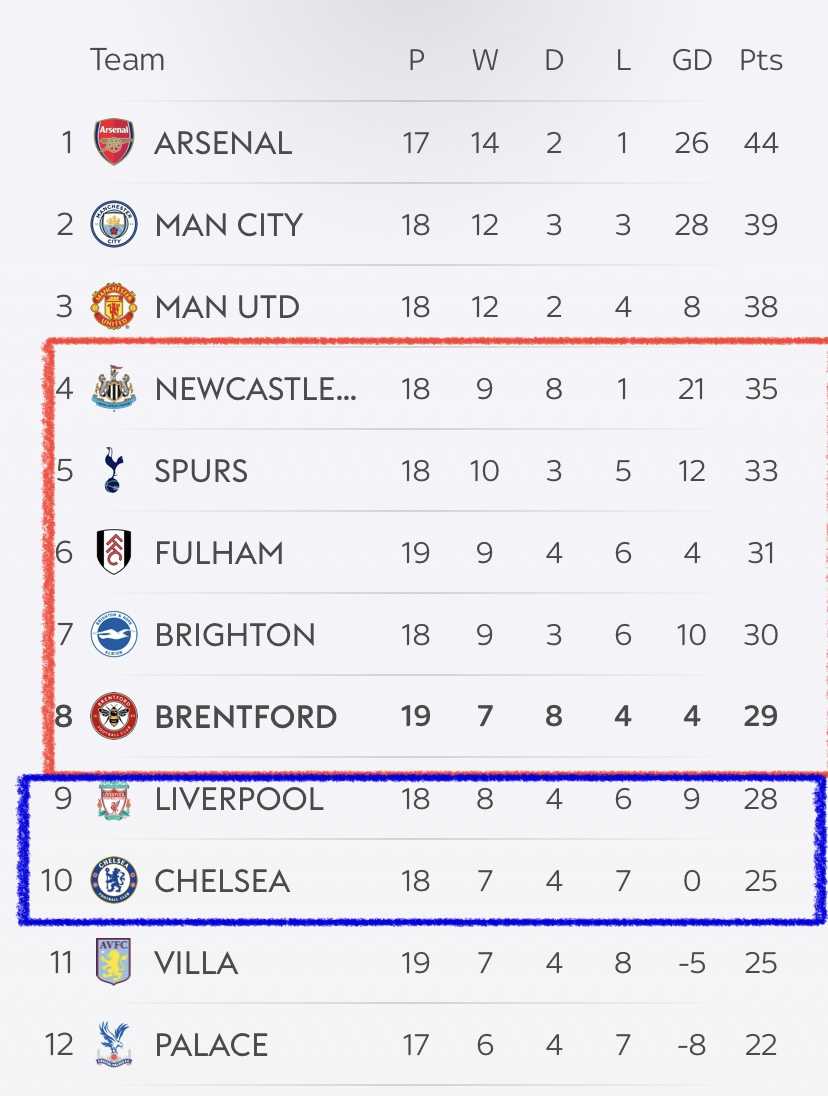
Task: Select the Aston Villa AVFC crest
Action: [x=114, y=962]
